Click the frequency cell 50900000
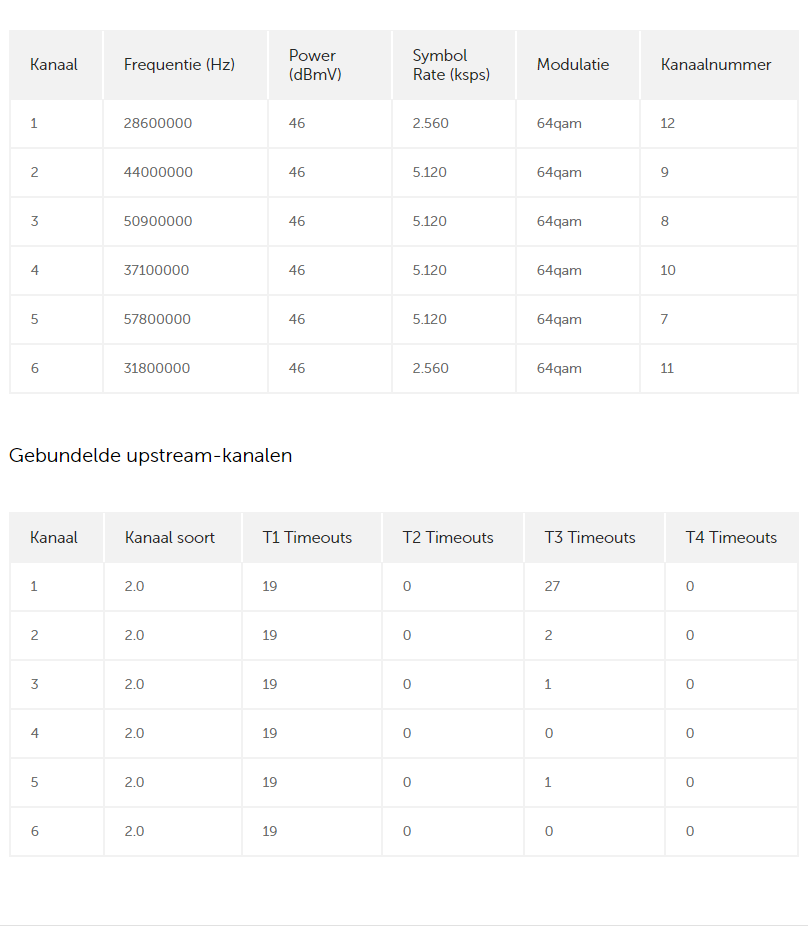The width and height of the screenshot is (808, 928). pyautogui.click(x=158, y=221)
